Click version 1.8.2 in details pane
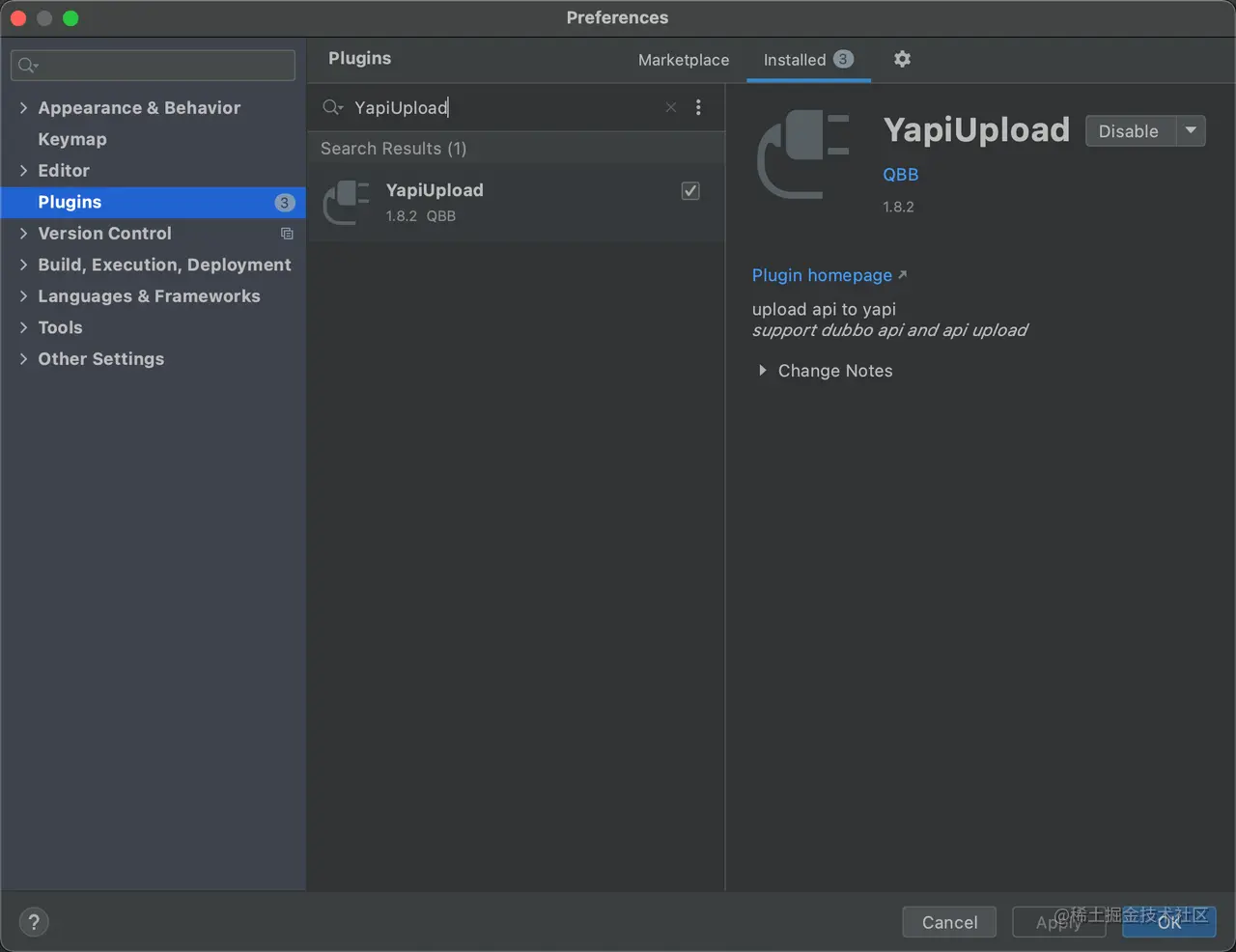This screenshot has width=1236, height=952. (x=898, y=207)
